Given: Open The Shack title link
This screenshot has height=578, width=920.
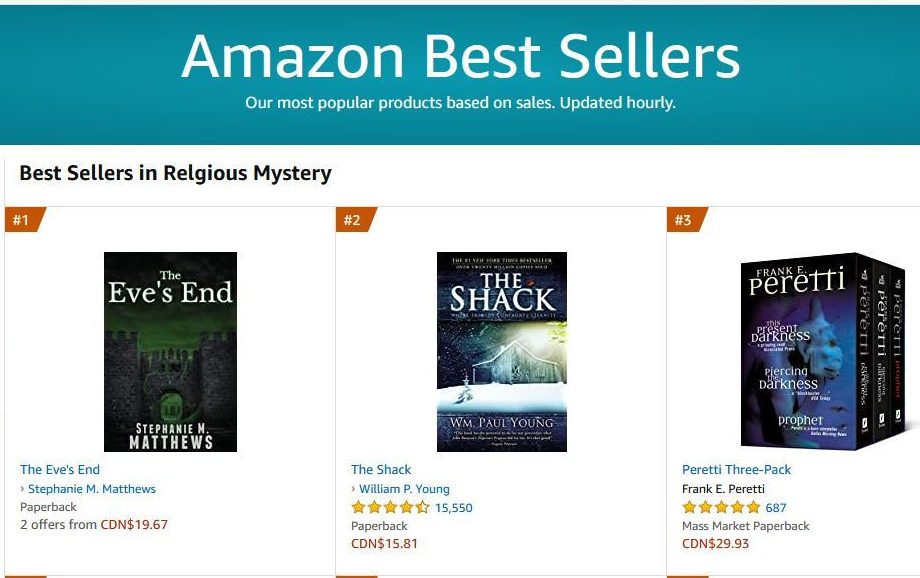Looking at the screenshot, I should coord(381,469).
